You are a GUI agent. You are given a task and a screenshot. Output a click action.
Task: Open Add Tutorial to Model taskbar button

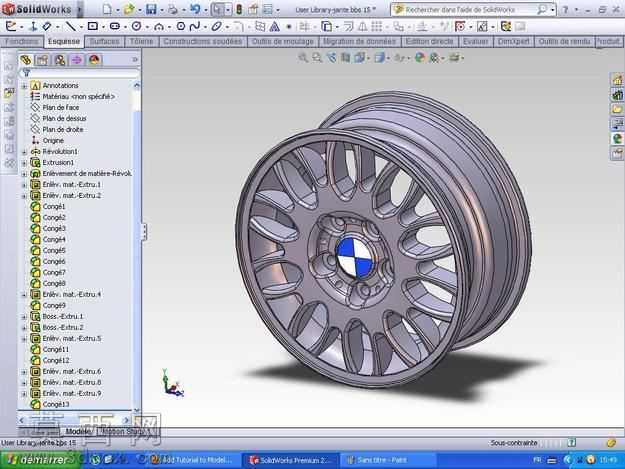coord(195,460)
